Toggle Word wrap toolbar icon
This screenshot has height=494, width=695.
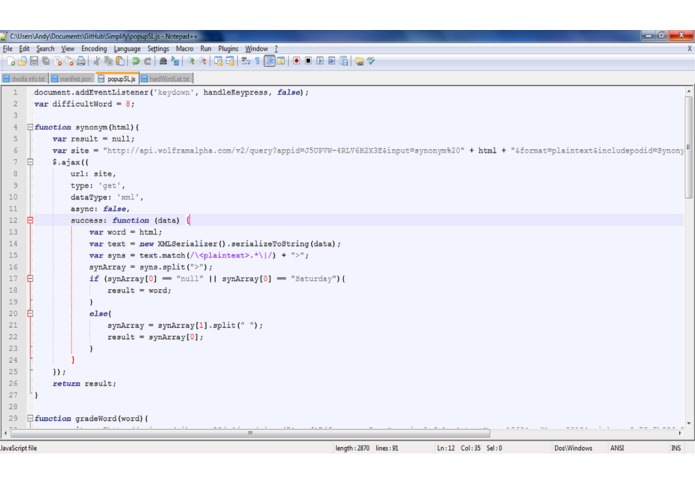pos(246,61)
